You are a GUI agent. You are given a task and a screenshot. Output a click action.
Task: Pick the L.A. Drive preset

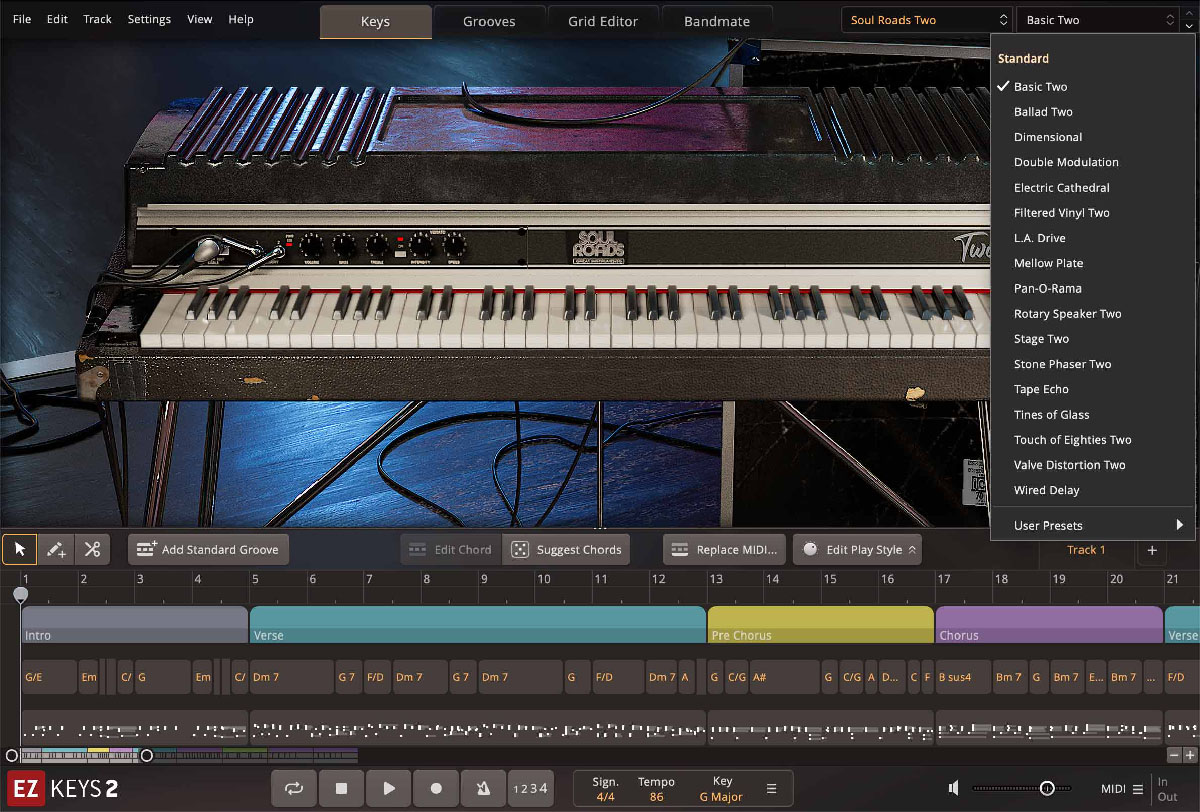point(1094,238)
